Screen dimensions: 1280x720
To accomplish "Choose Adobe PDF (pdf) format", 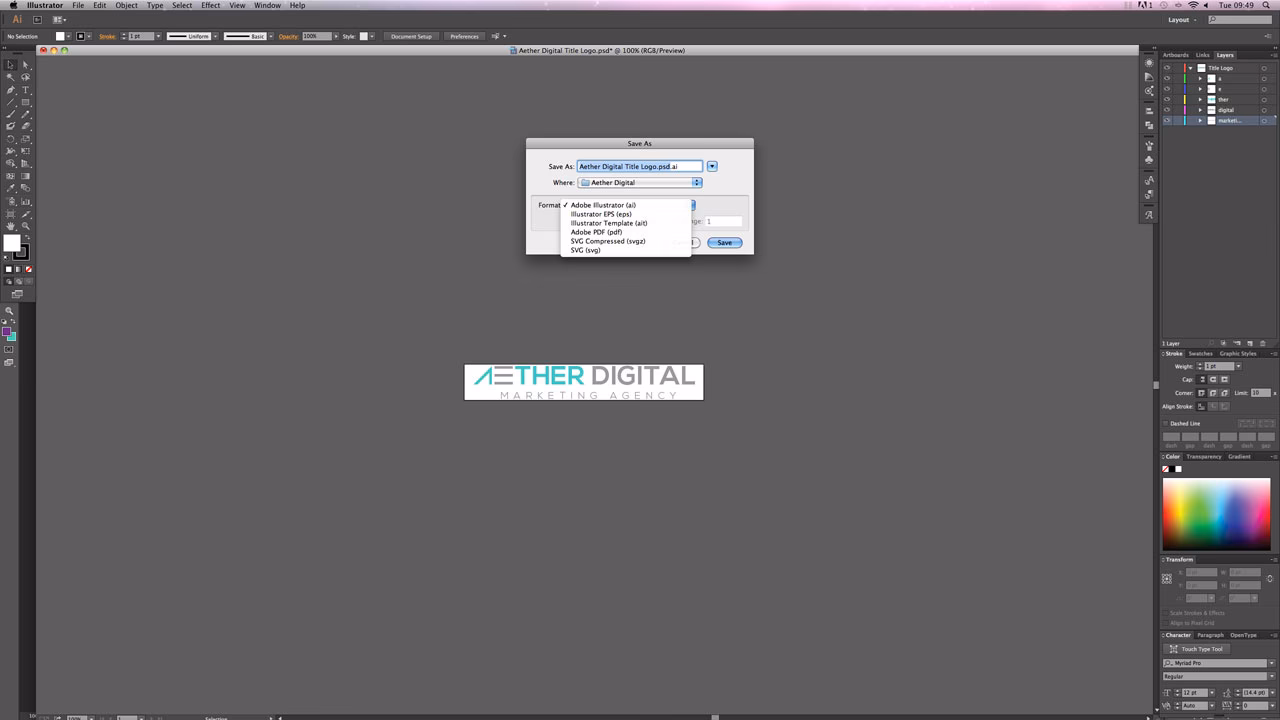I will click(x=596, y=232).
